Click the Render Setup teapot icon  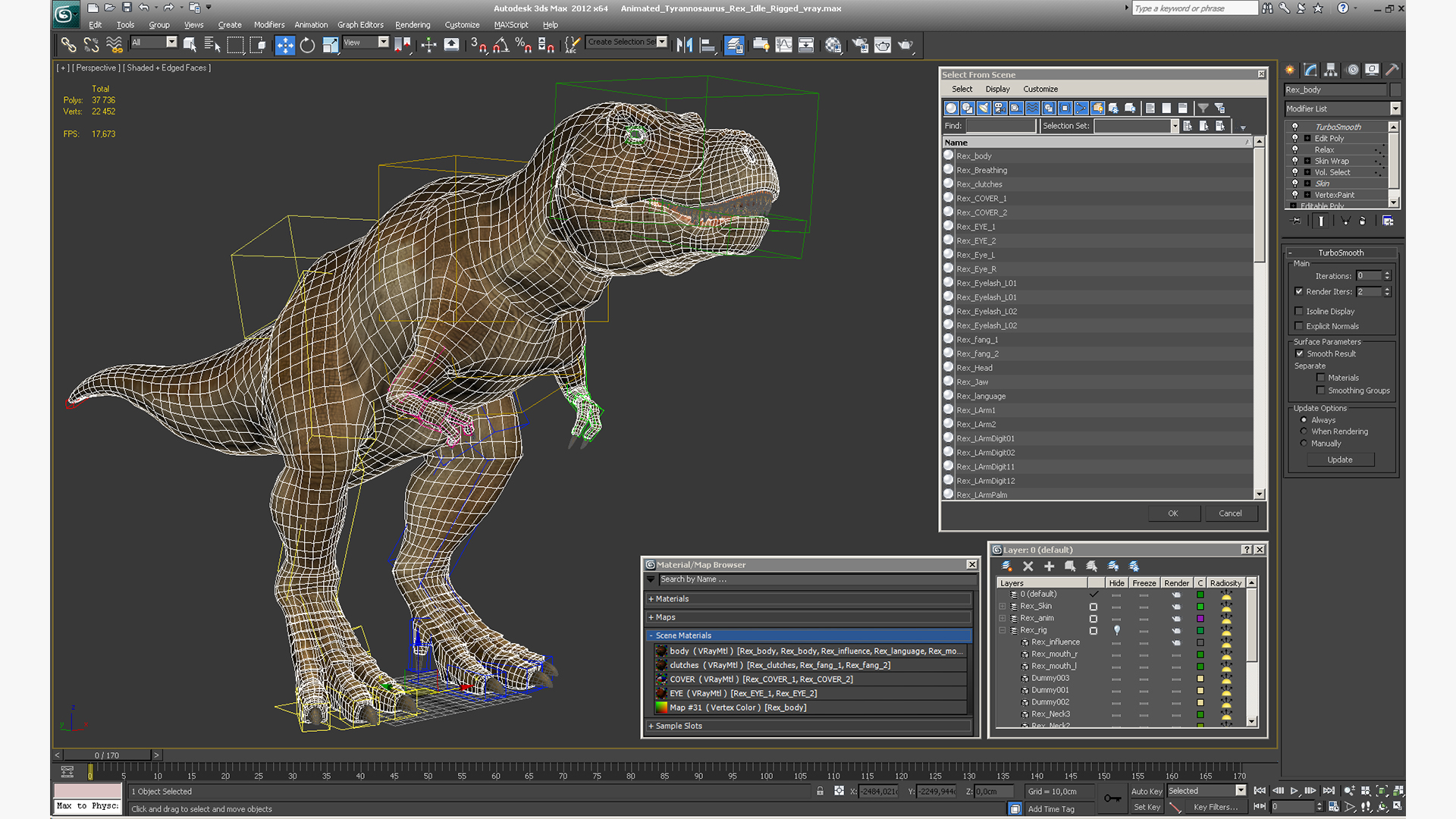(861, 45)
